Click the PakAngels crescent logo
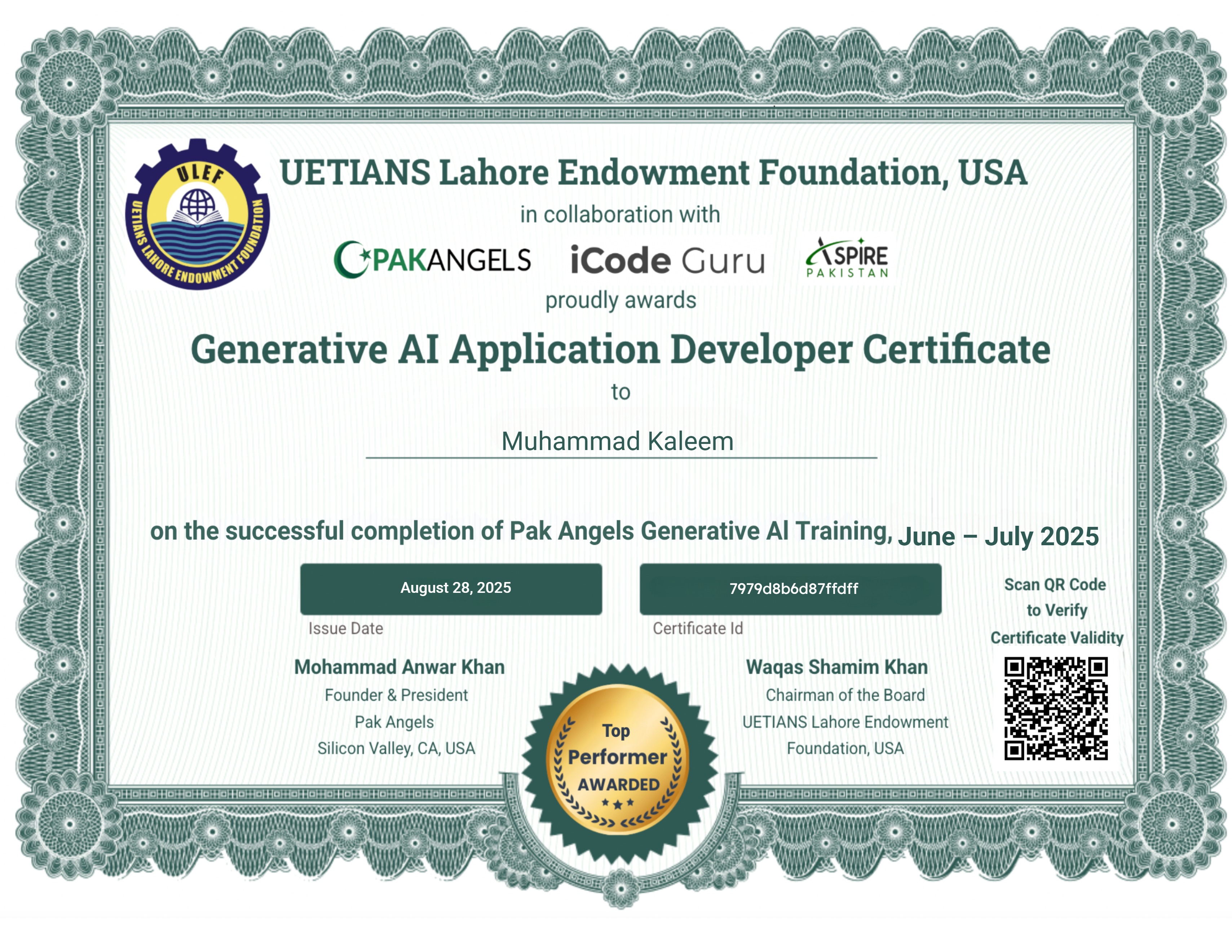 (432, 260)
